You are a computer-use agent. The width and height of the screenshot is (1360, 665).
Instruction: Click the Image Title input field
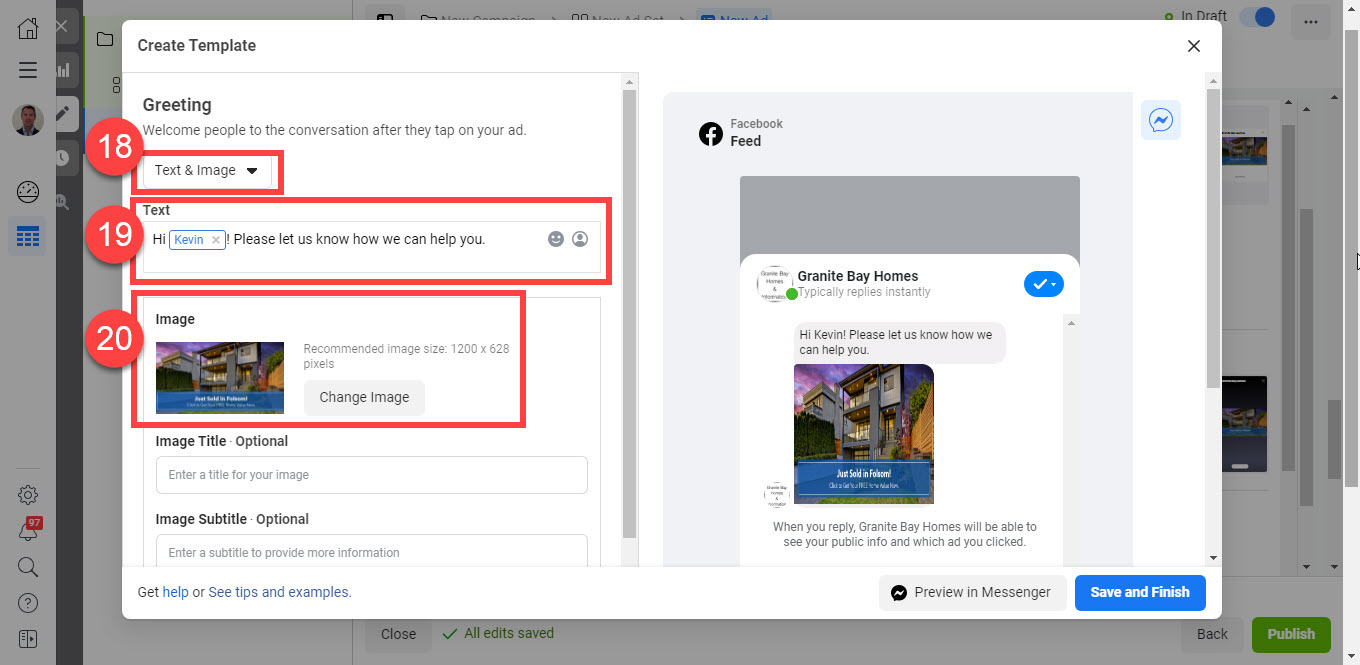[371, 474]
